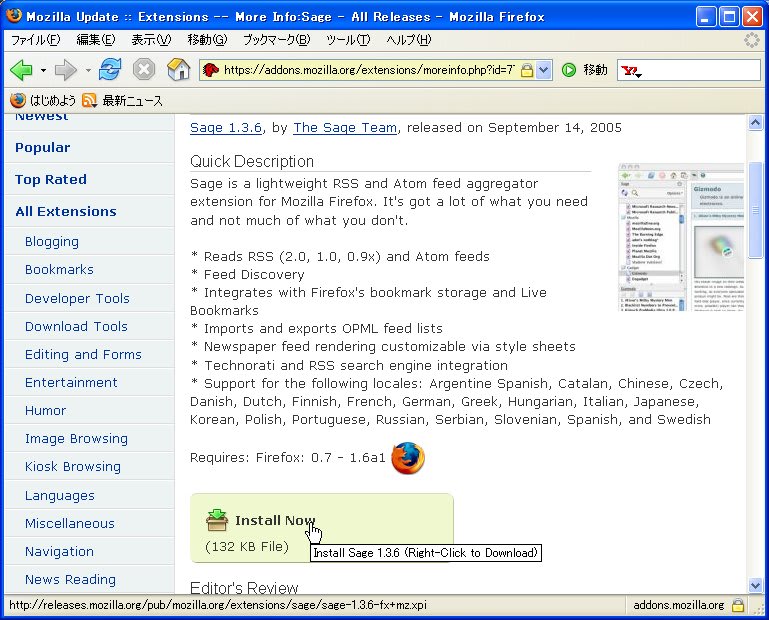Click the vertical scrollbar thumb

pyautogui.click(x=755, y=210)
